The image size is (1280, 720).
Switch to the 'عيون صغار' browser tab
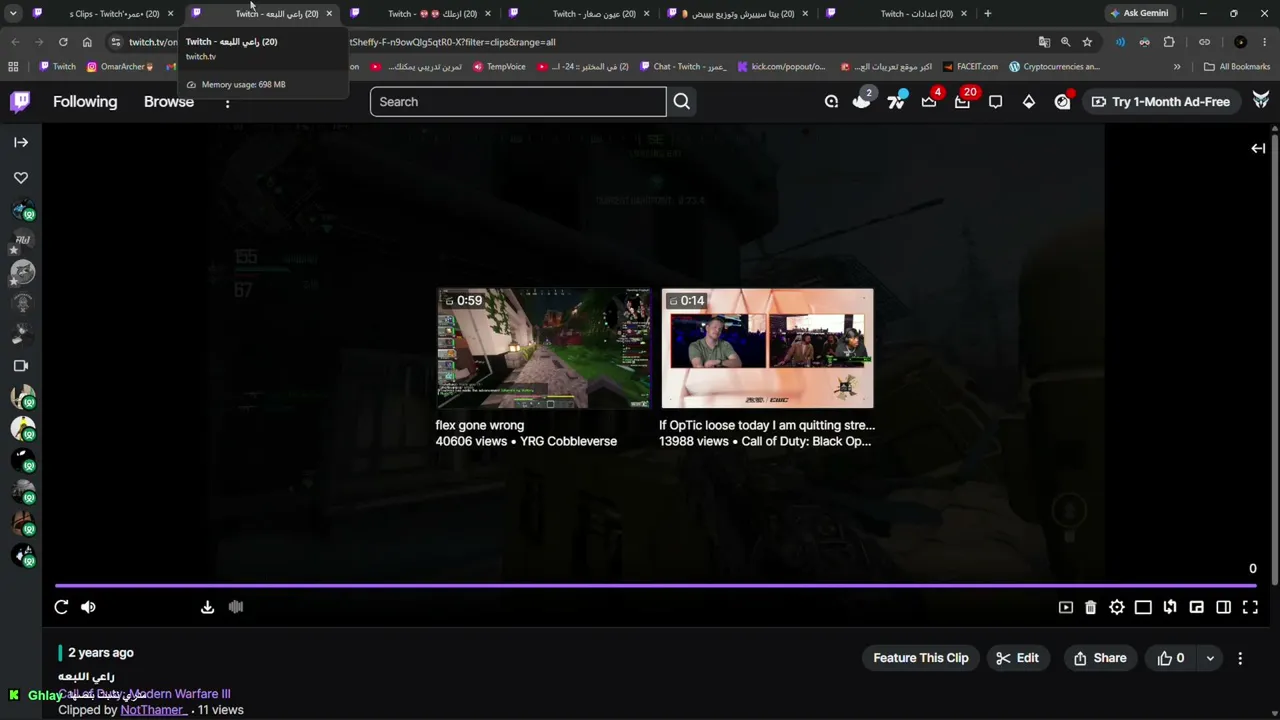(x=579, y=14)
